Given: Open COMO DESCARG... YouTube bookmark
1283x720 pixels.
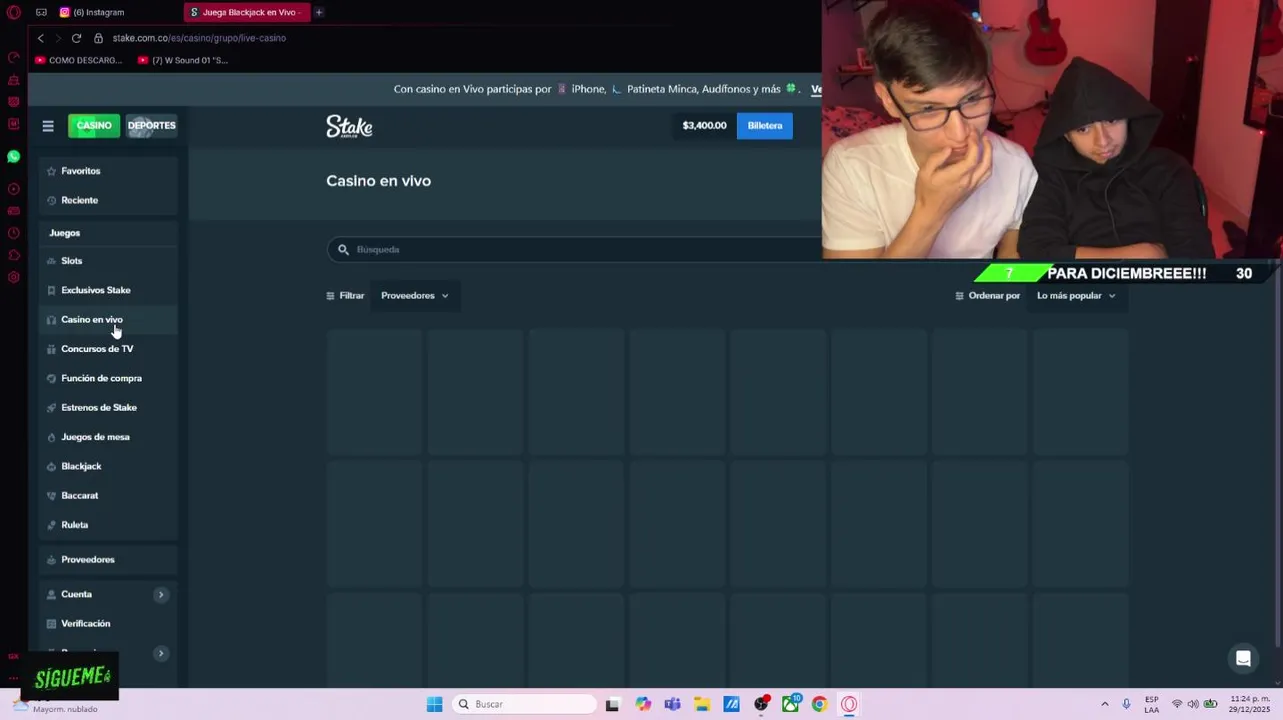Looking at the screenshot, I should [x=78, y=60].
